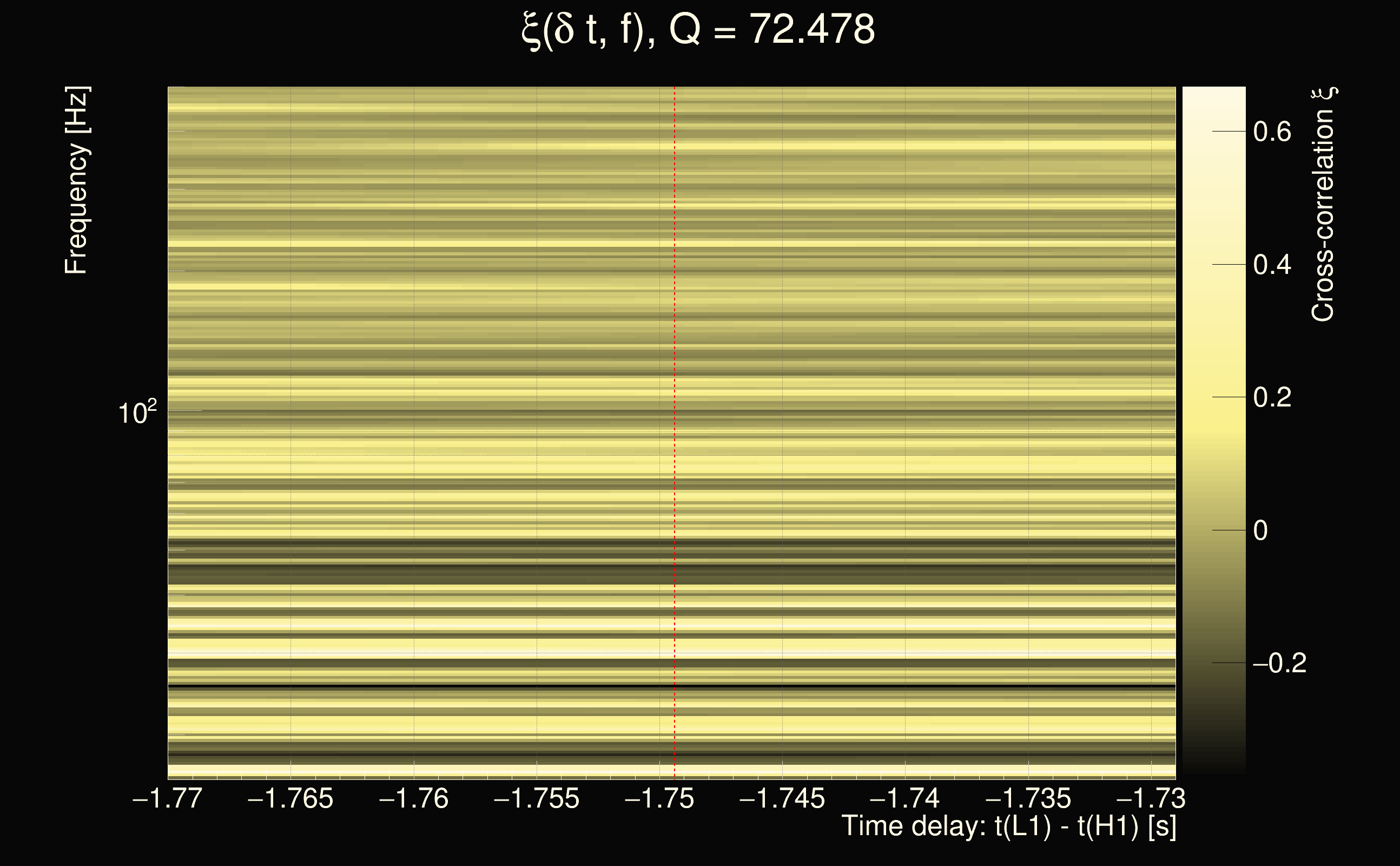The image size is (1400, 866).
Task: Click the −1.74 time delay tick label
Action: (905, 798)
